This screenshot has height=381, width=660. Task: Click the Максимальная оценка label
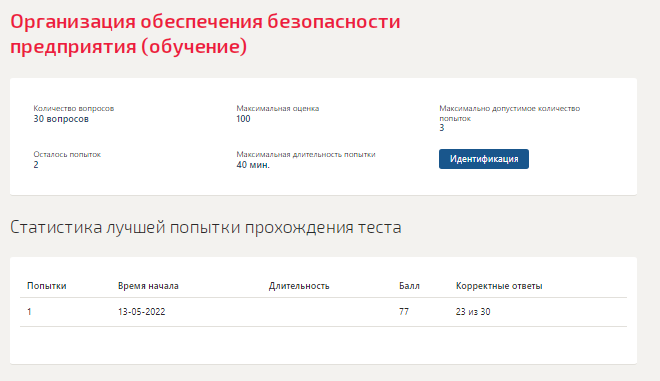278,109
